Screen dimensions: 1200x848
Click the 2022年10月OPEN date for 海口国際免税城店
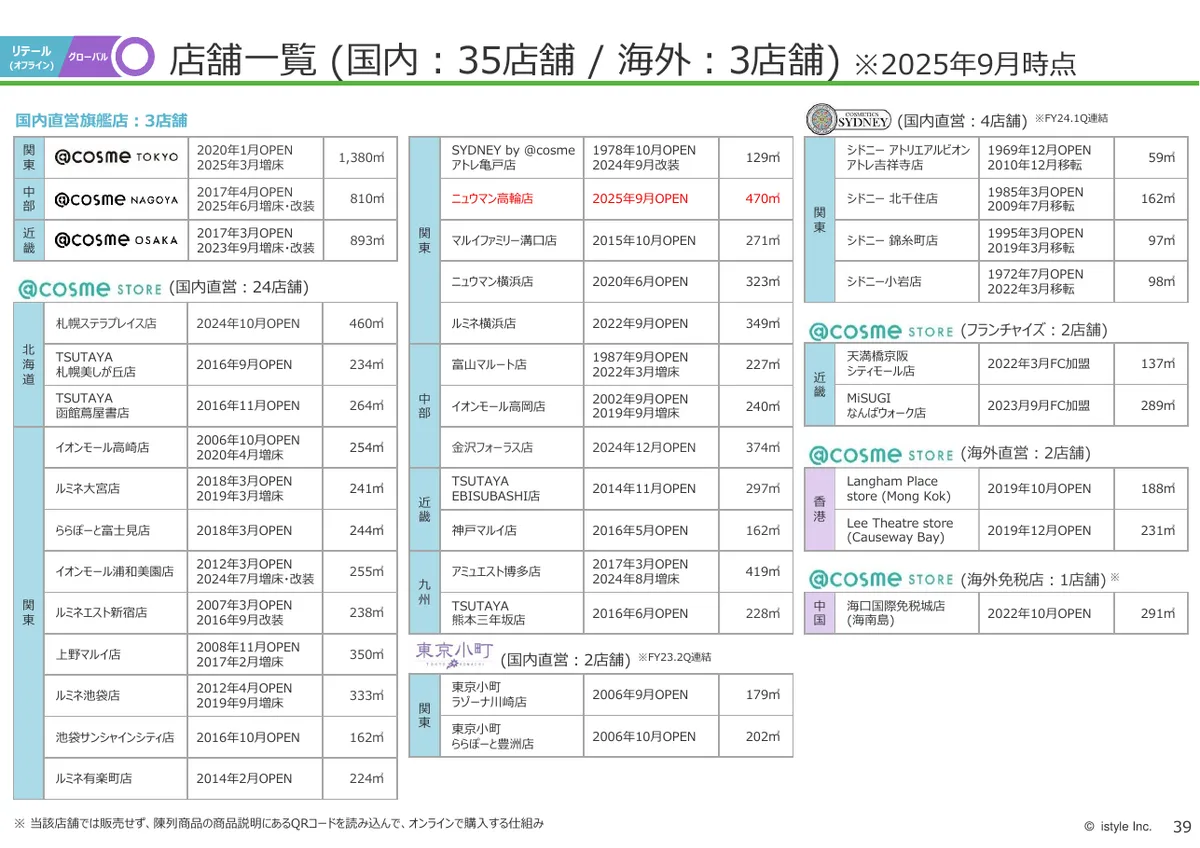[1039, 613]
